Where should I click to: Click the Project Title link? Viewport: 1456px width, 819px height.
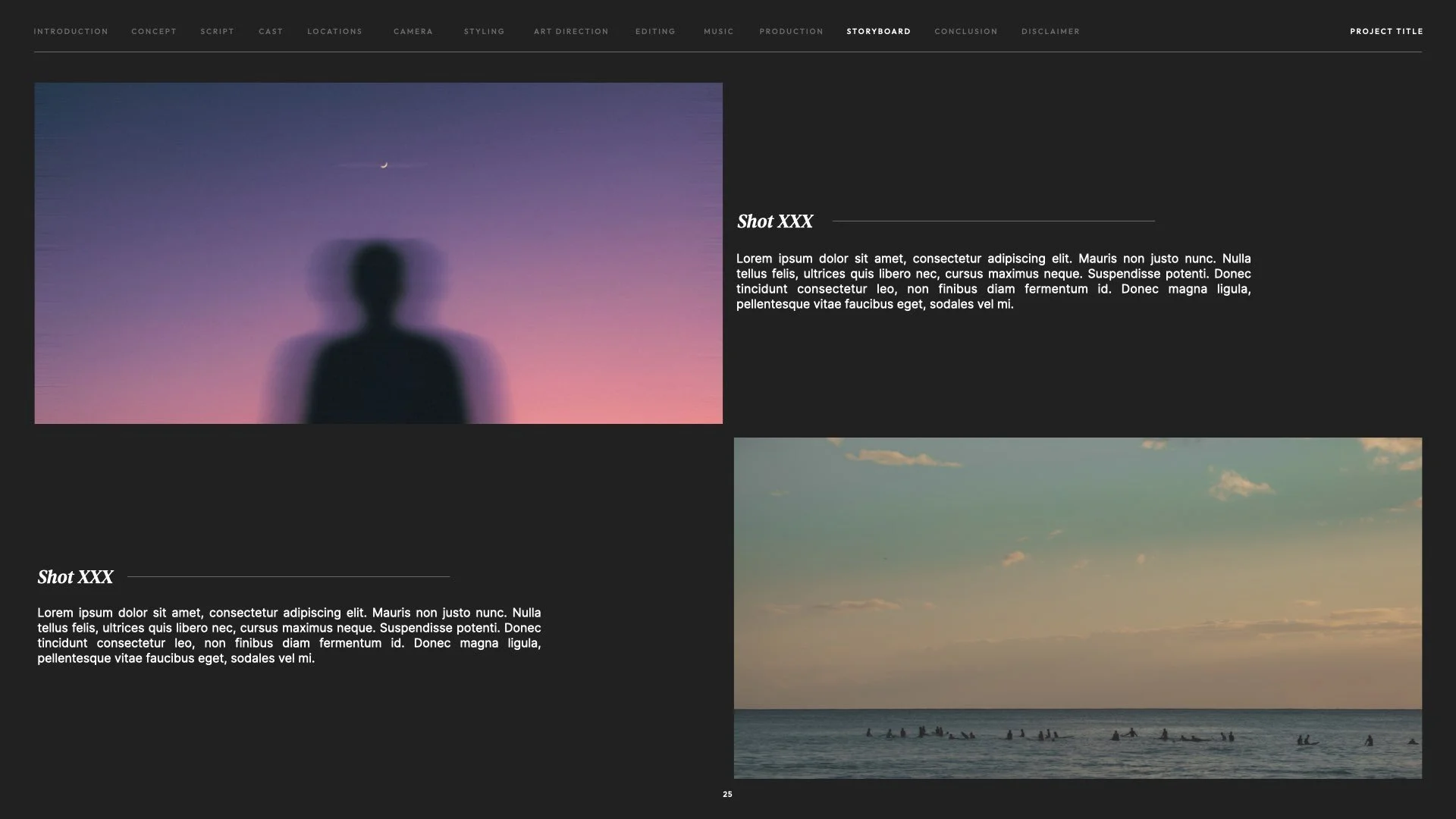tap(1386, 31)
